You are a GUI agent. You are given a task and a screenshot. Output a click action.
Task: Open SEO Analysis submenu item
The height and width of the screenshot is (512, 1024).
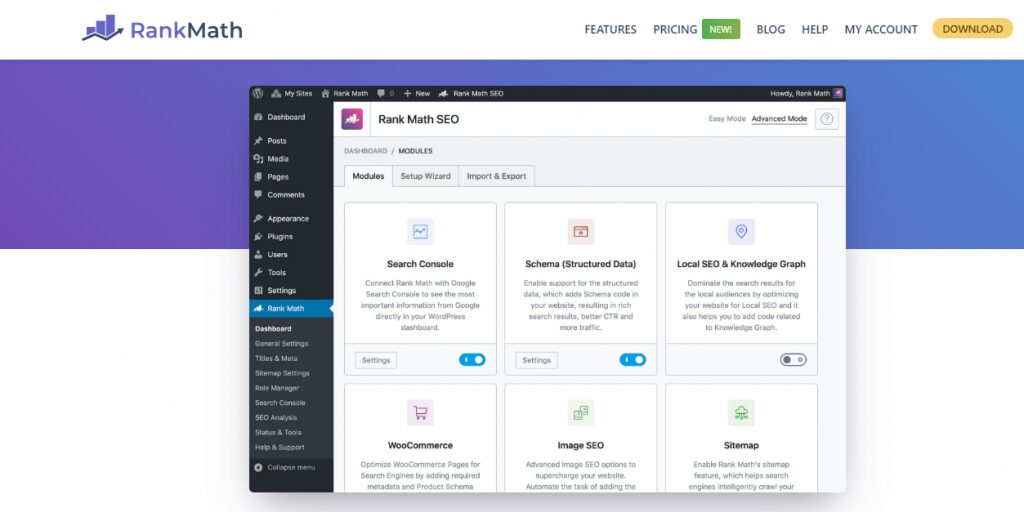276,418
